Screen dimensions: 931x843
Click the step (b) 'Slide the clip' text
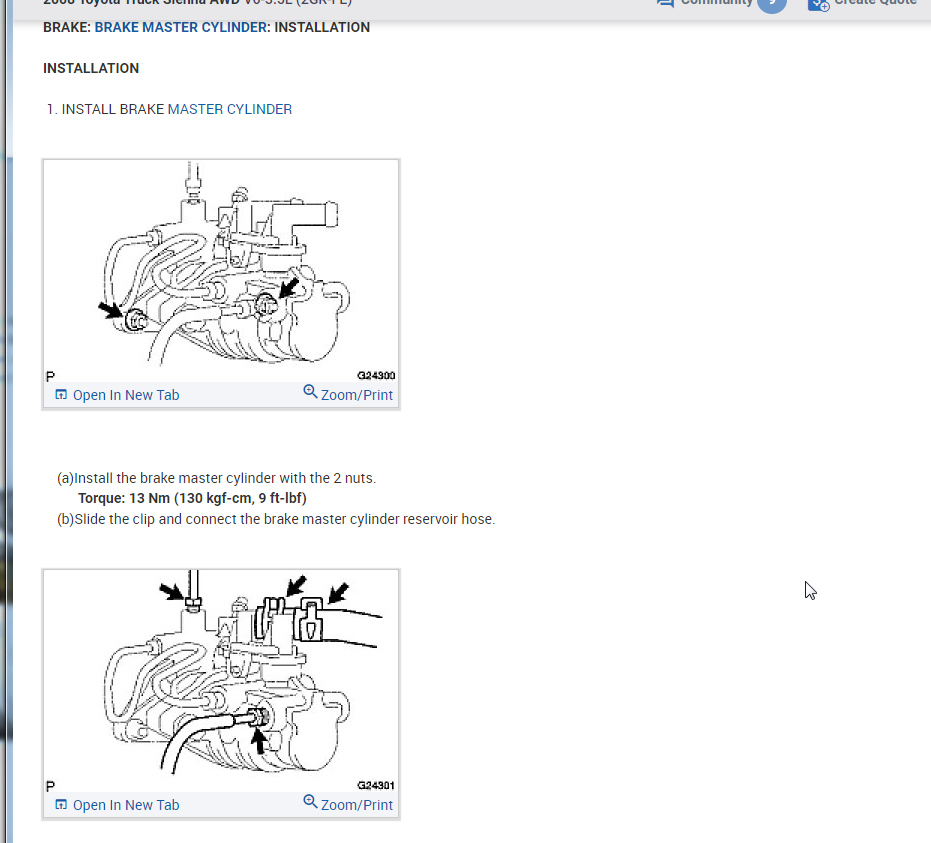(x=276, y=519)
